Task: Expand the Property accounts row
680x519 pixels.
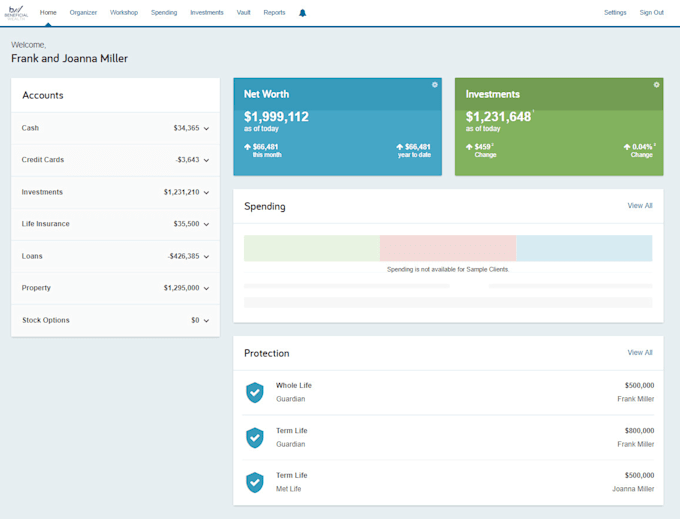Action: [x=207, y=289]
